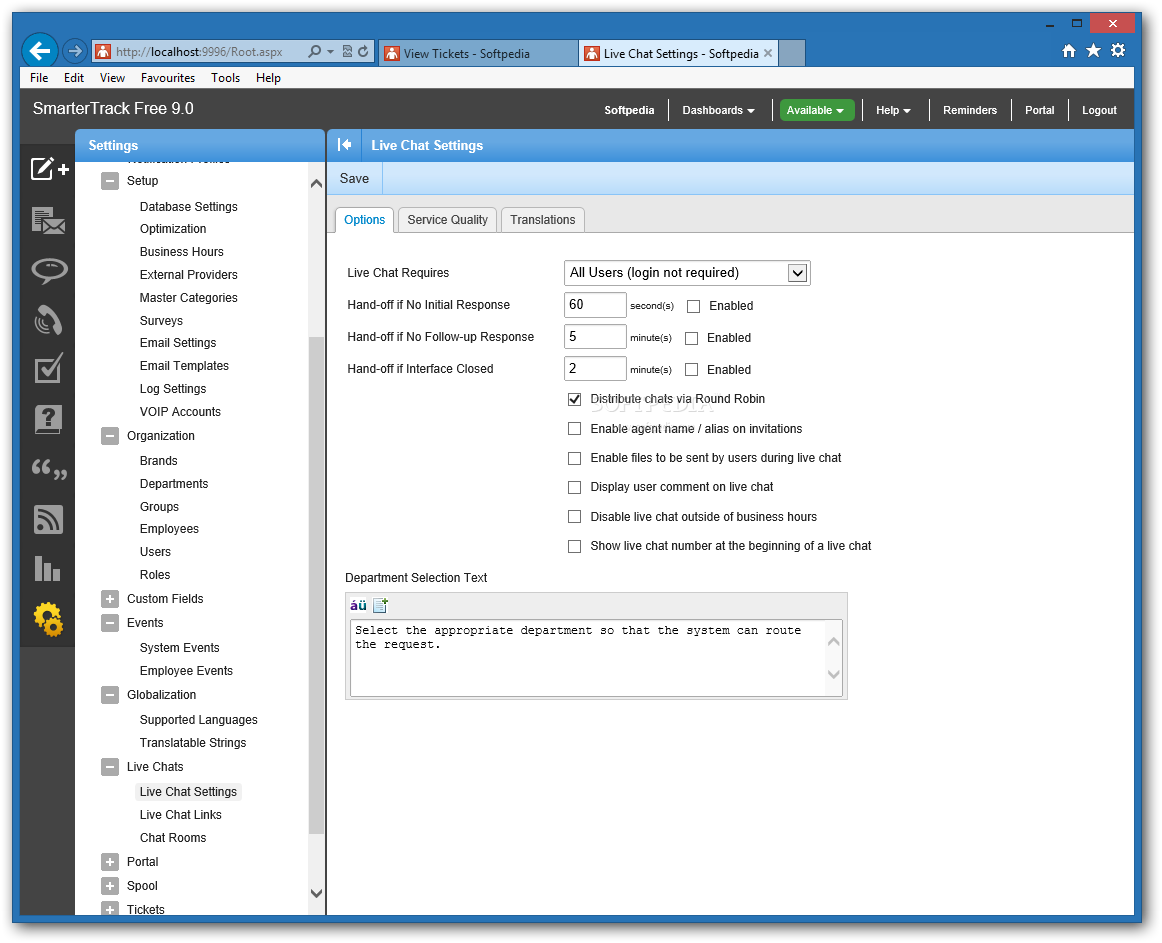The width and height of the screenshot is (1162, 943).
Task: Click the Department Selection Text area
Action: [x=596, y=658]
